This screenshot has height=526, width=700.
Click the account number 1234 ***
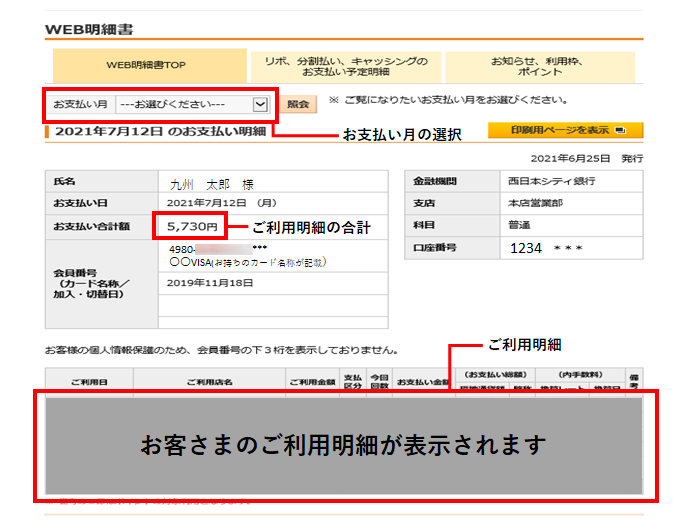[x=546, y=248]
